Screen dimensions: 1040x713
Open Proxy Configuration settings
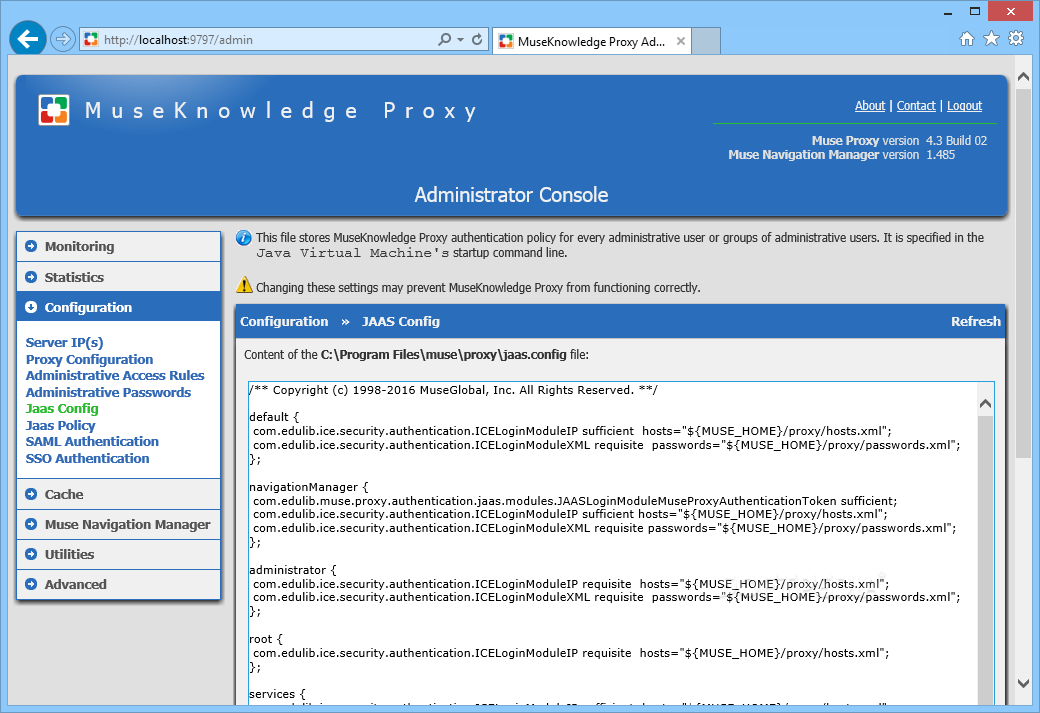point(90,359)
